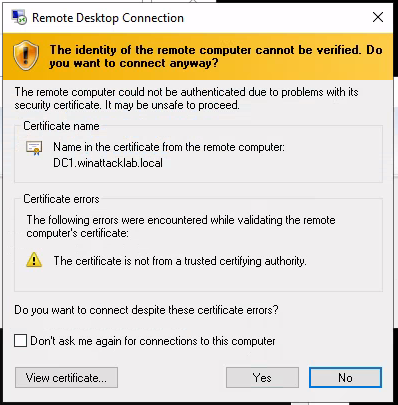The width and height of the screenshot is (398, 405).
Task: Click the yellow banner identity warning heading
Action: pos(216,56)
